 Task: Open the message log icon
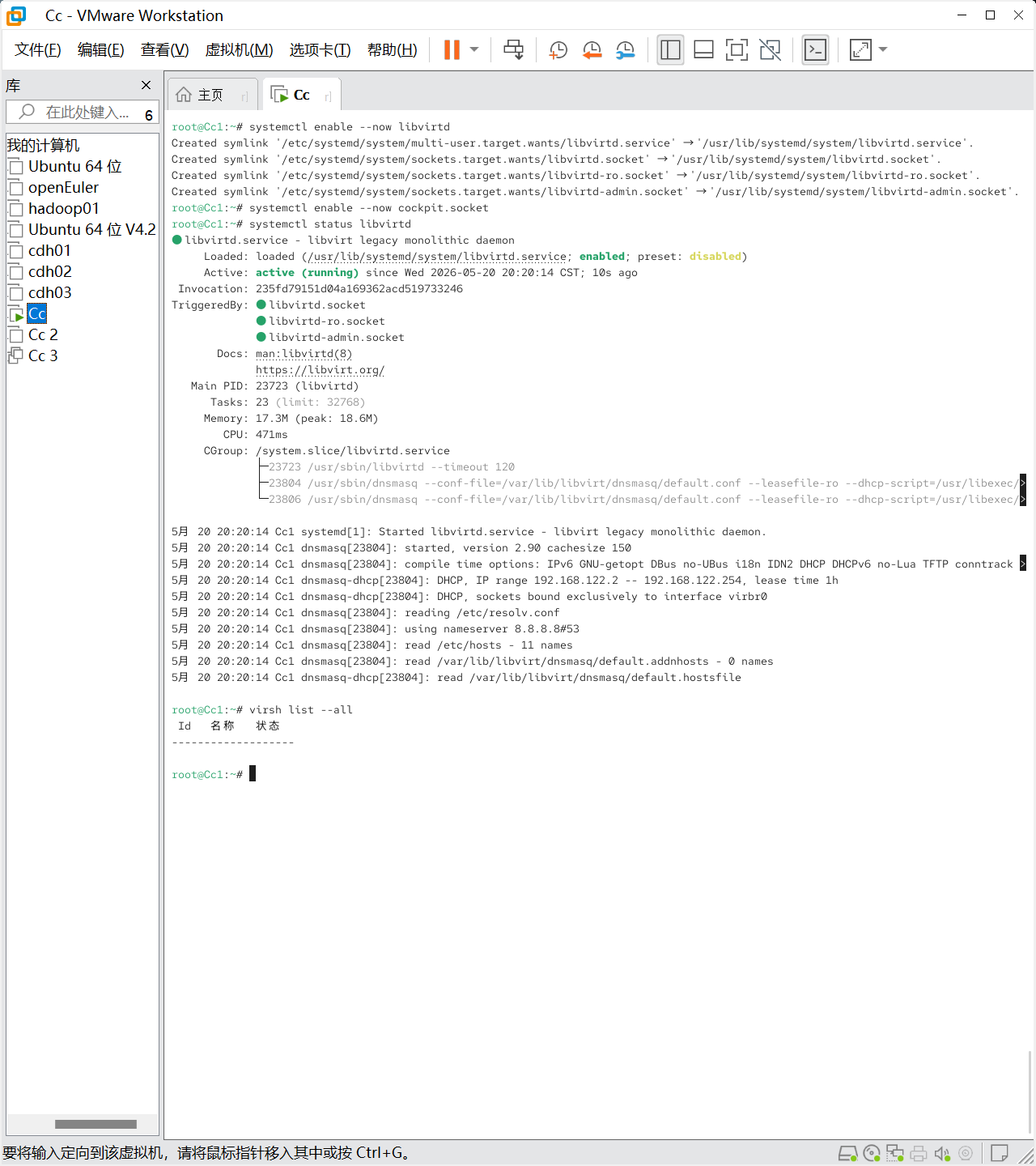1000,1153
